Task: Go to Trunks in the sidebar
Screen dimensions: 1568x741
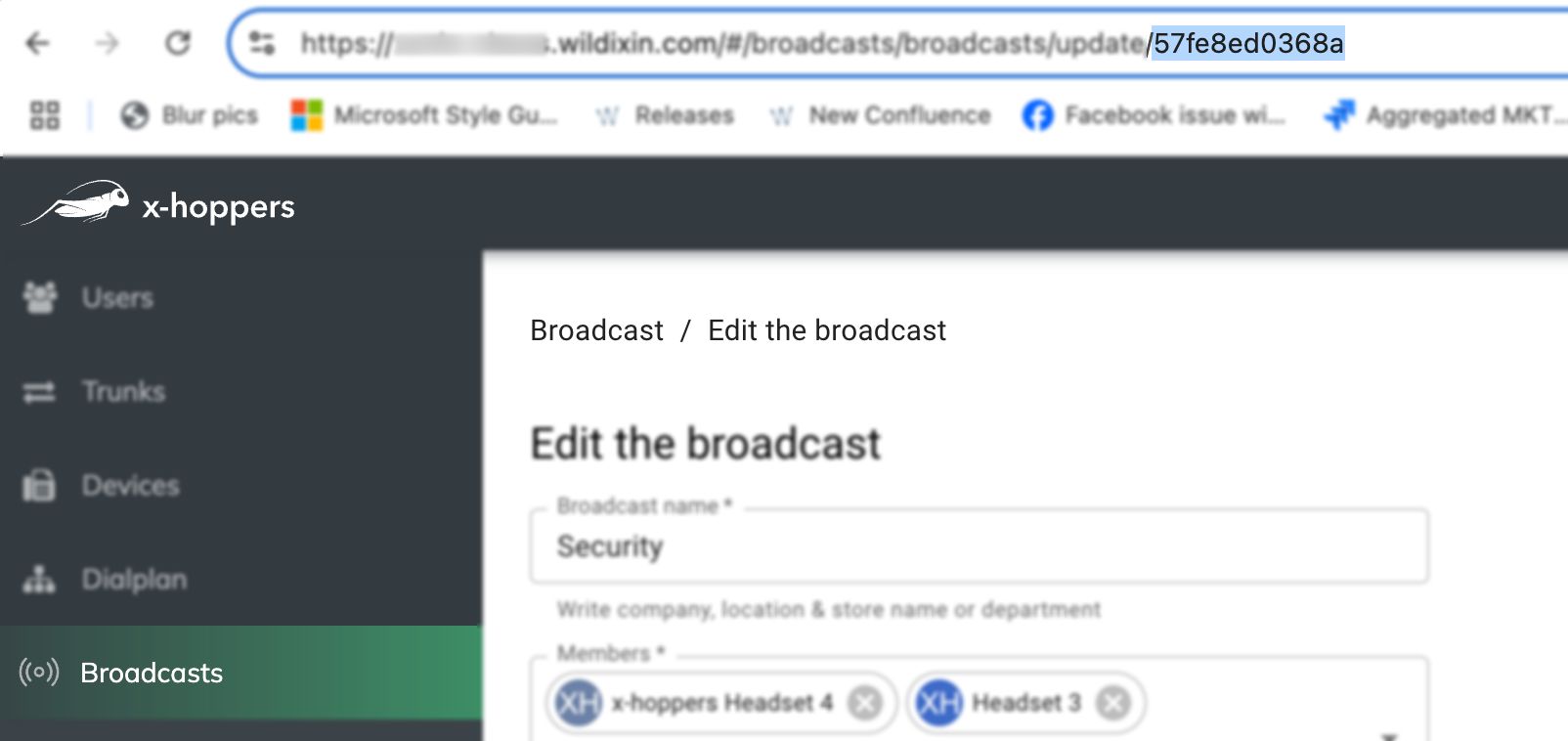Action: (123, 391)
